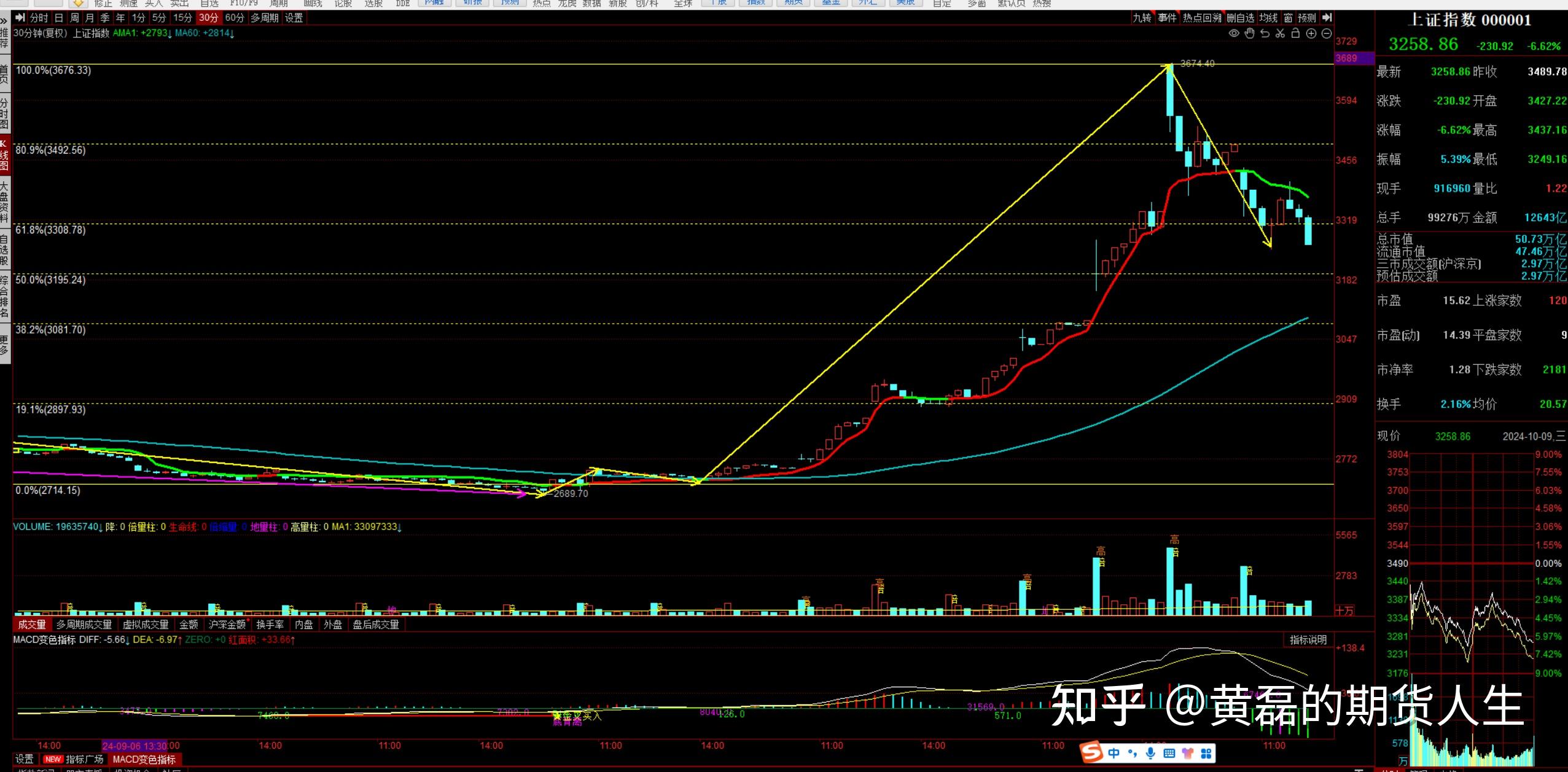This screenshot has width=1568, height=772.
Task: Open 自选股 in the left sidebar
Action: (x=4, y=249)
